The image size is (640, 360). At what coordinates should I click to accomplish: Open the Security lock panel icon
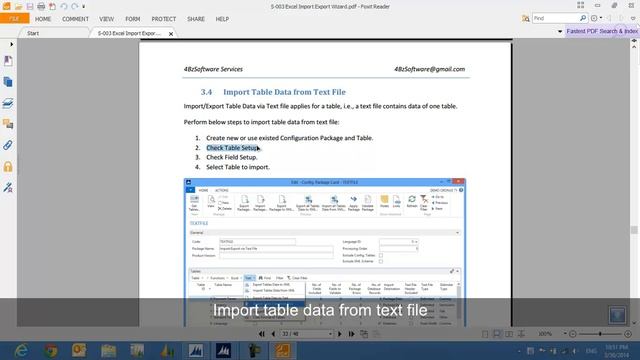pos(8,167)
